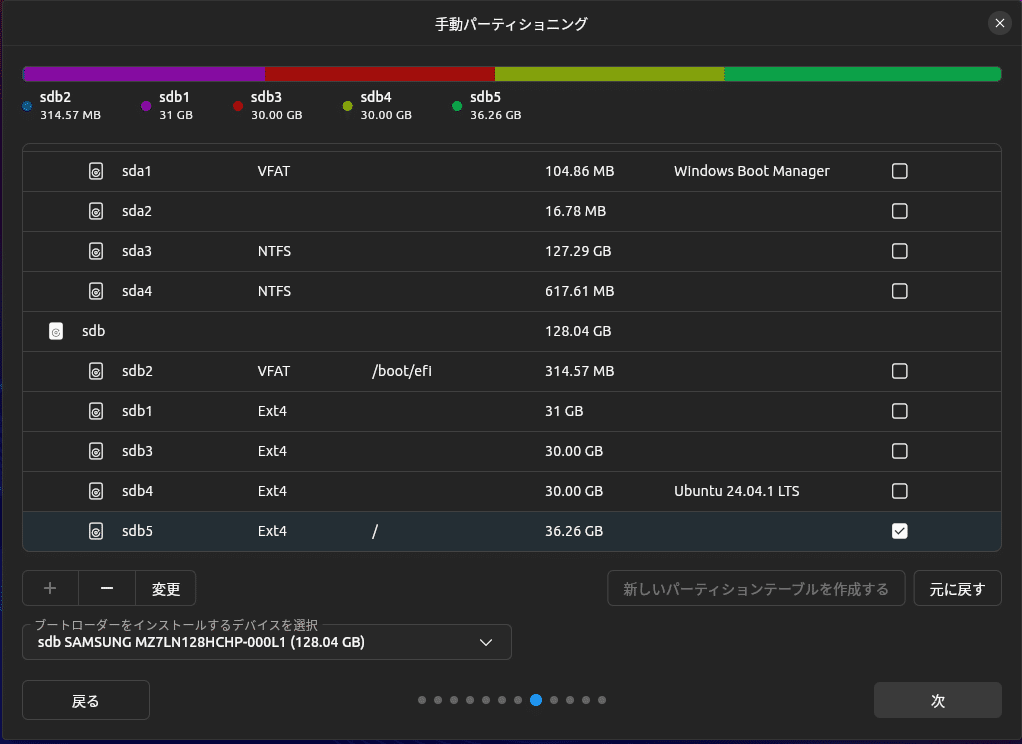Enable the checkbox for sda1 Windows Boot Manager
Image resolution: width=1022 pixels, height=744 pixels.
tap(899, 170)
